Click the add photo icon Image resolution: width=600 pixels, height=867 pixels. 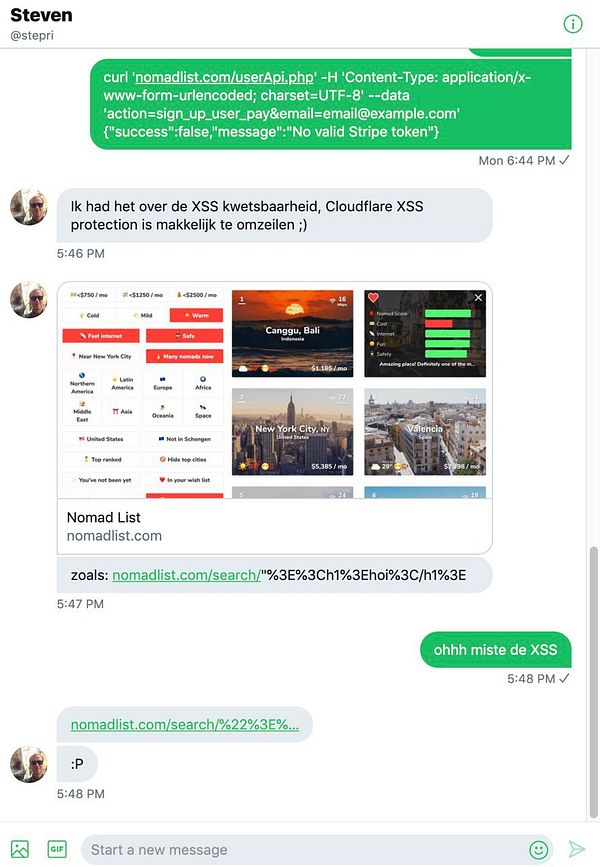[20, 849]
